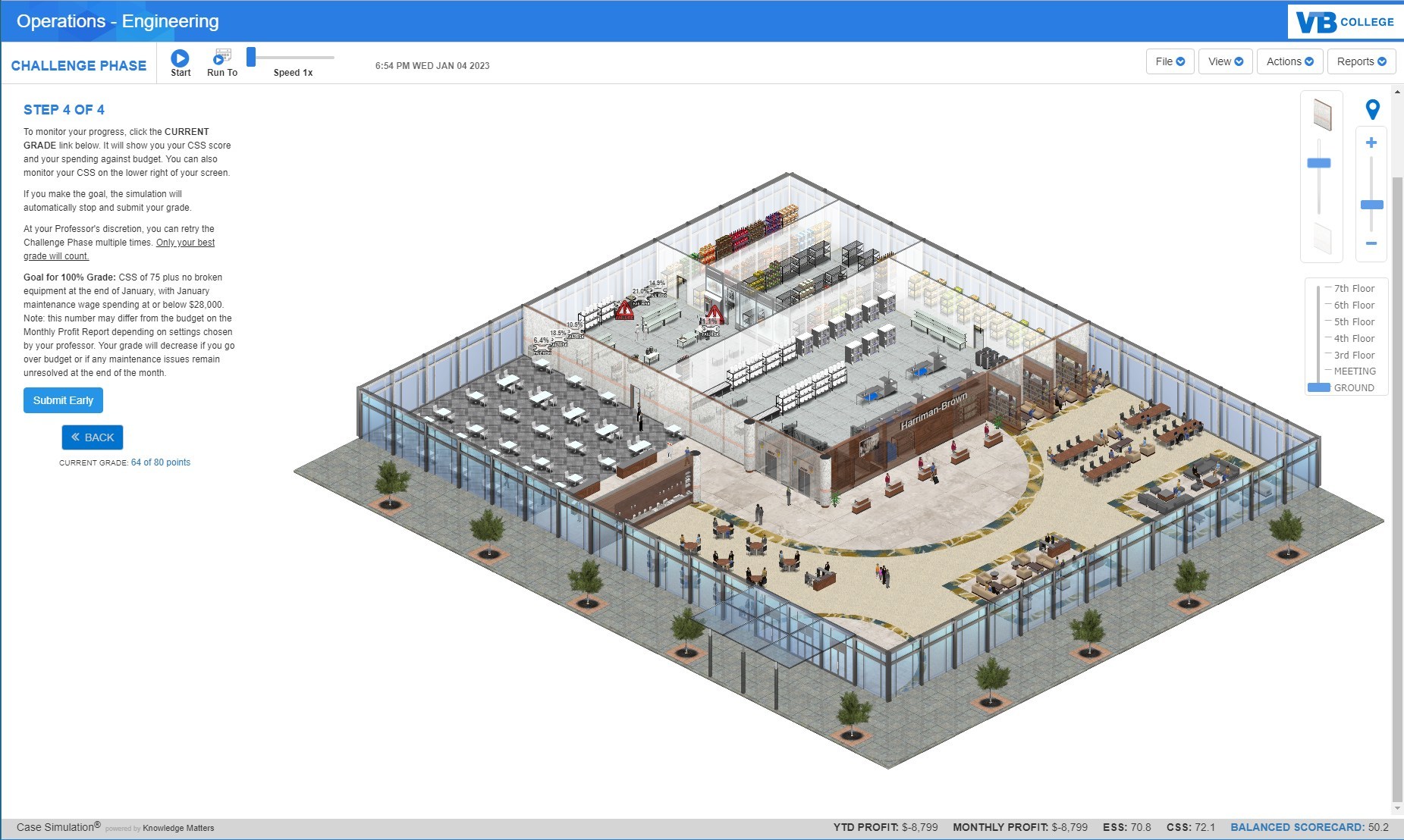Image resolution: width=1404 pixels, height=840 pixels.
Task: Click the Start playback icon
Action: coord(180,56)
